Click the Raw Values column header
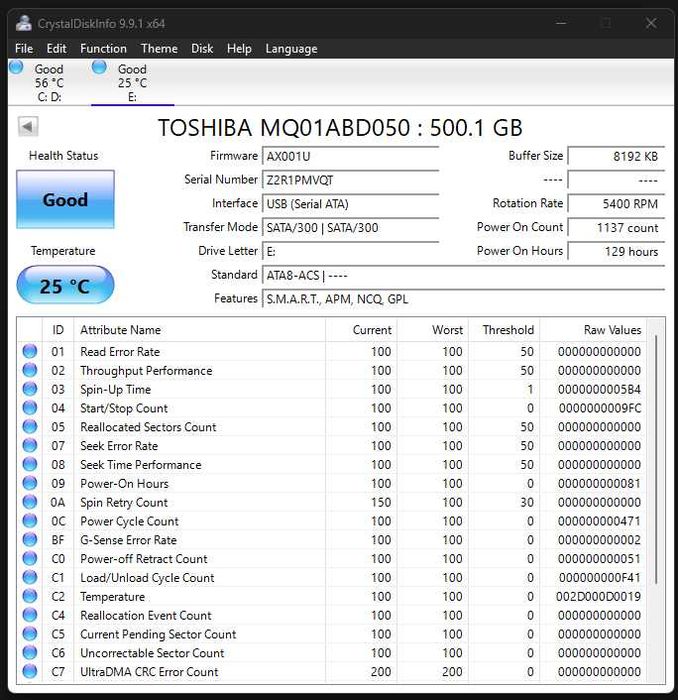The width and height of the screenshot is (678, 700). pyautogui.click(x=593, y=330)
